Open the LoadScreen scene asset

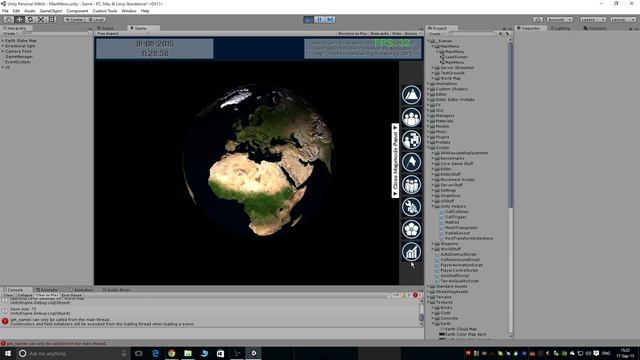pos(453,57)
